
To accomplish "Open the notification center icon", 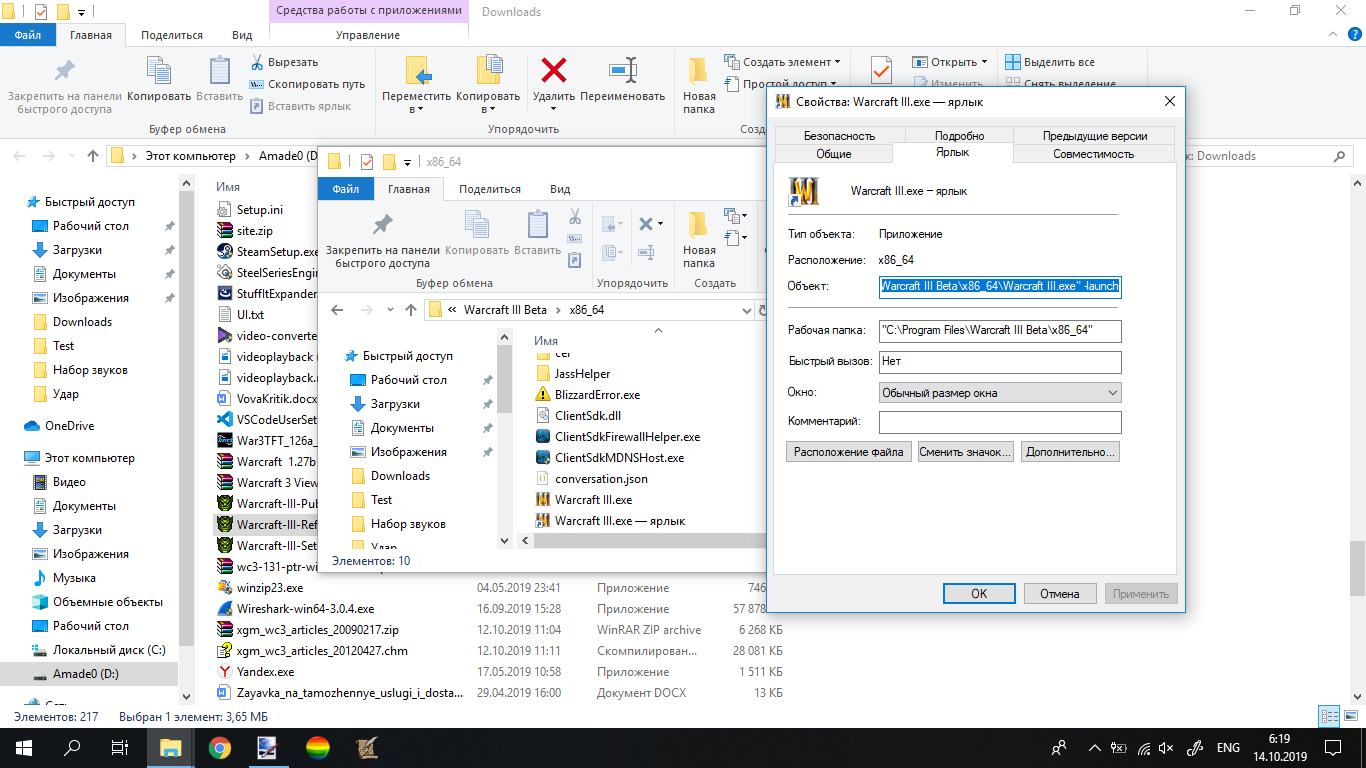I will point(1334,747).
